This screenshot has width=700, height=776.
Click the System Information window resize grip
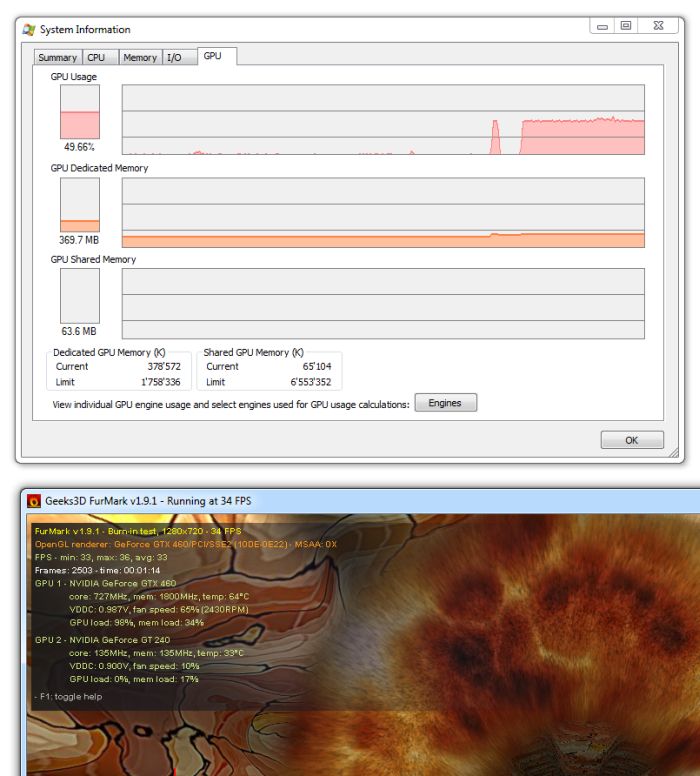click(674, 453)
